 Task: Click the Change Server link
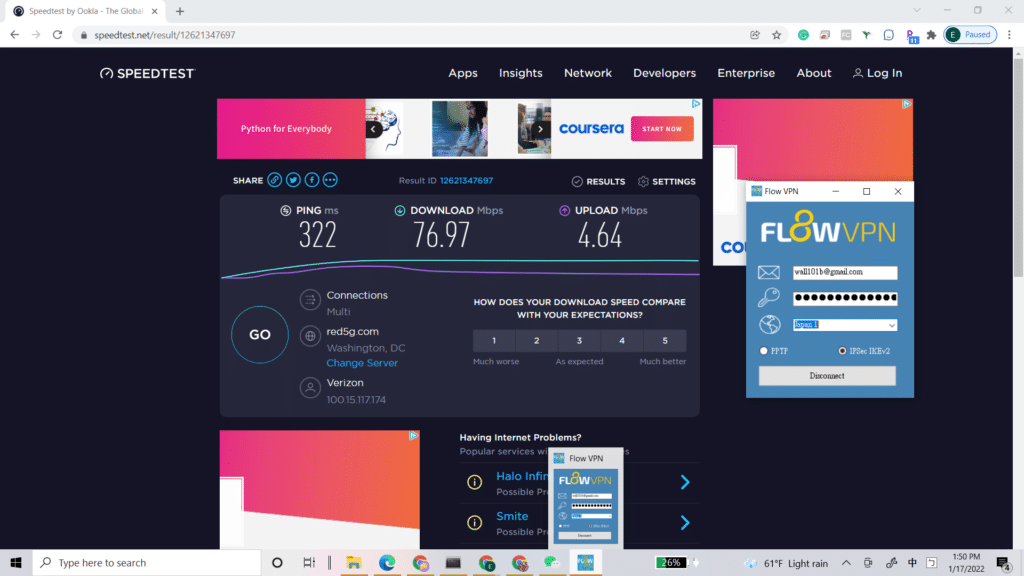tap(362, 363)
